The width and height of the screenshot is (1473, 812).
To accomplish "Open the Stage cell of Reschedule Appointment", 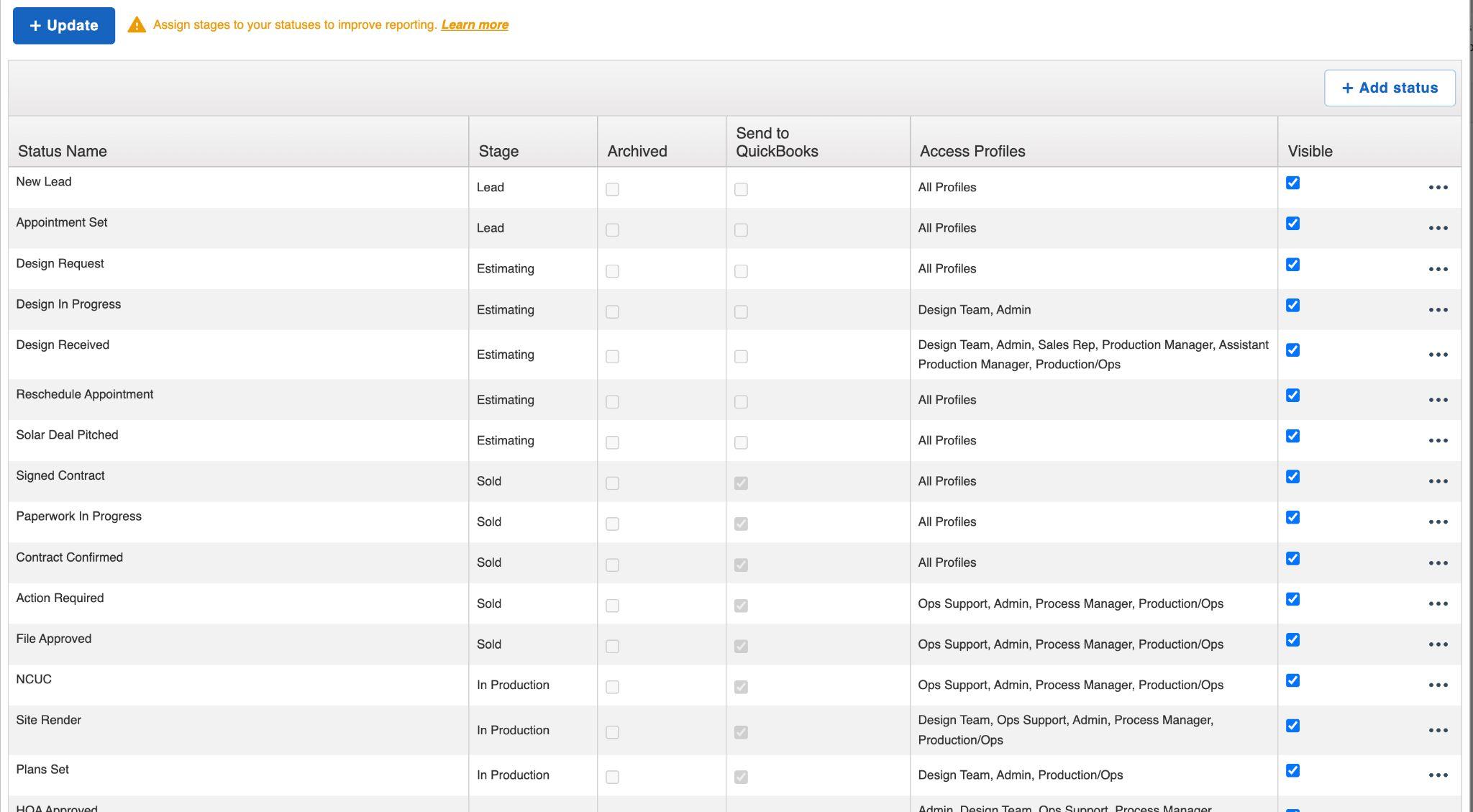I will coord(505,400).
